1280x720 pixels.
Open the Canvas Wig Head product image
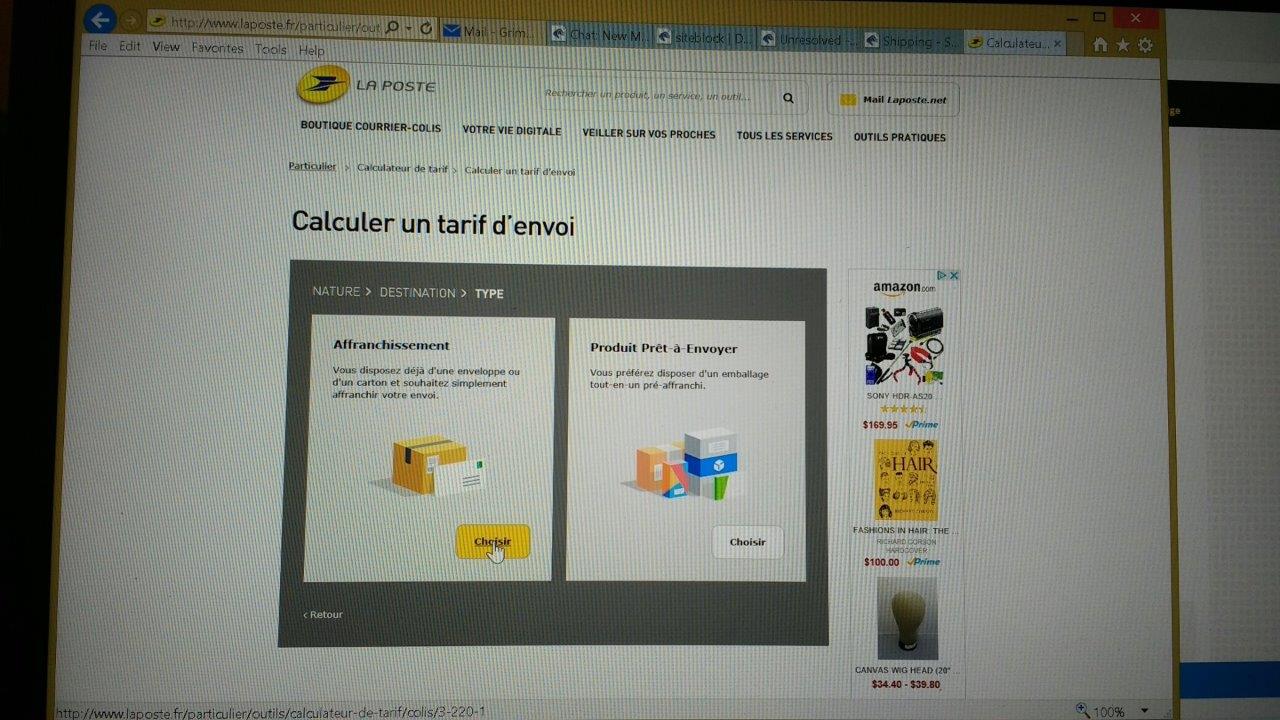(x=907, y=619)
